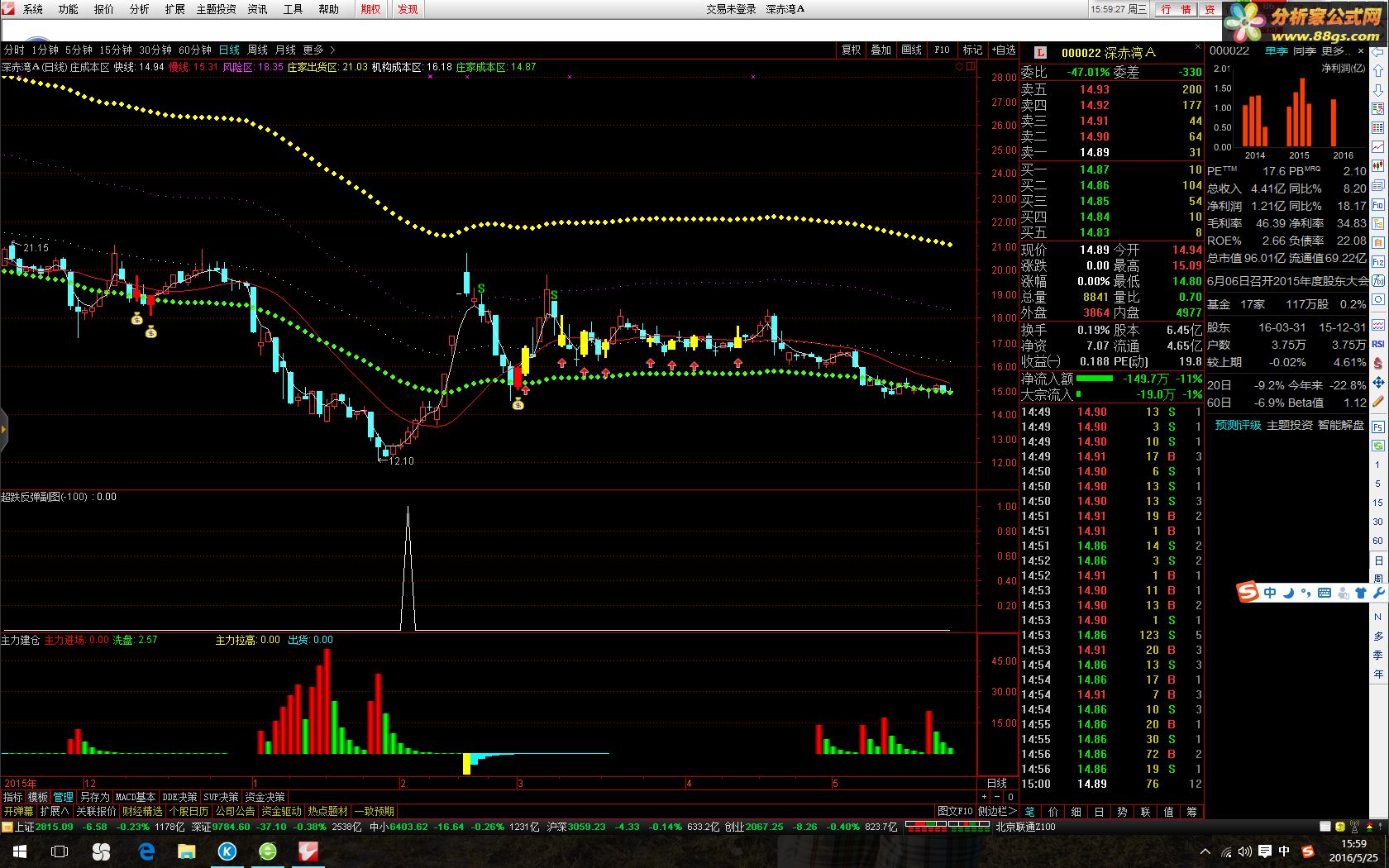Open the 预测评级 link

pos(1238,425)
